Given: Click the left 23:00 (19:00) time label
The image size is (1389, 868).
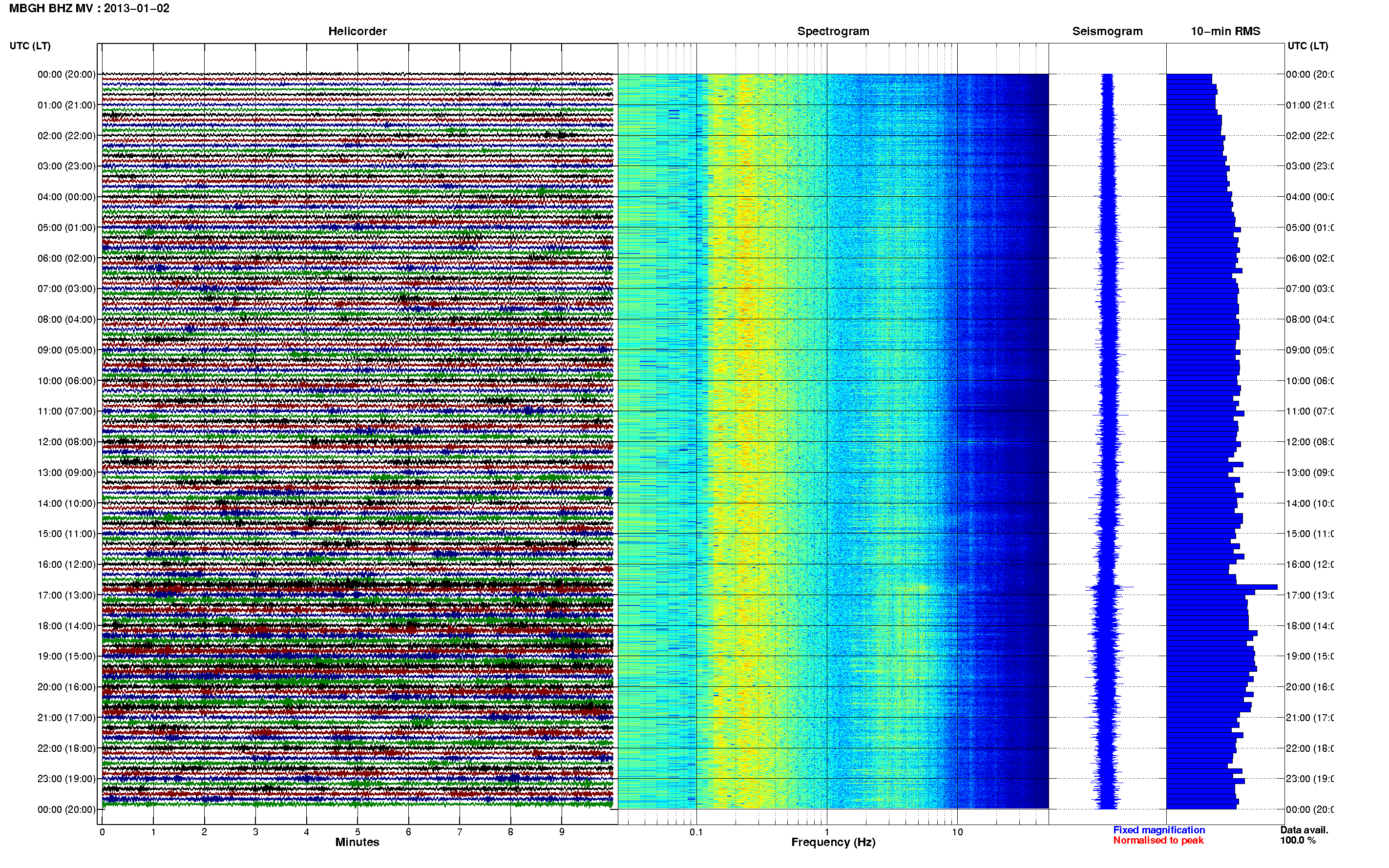Looking at the screenshot, I should coord(66,779).
